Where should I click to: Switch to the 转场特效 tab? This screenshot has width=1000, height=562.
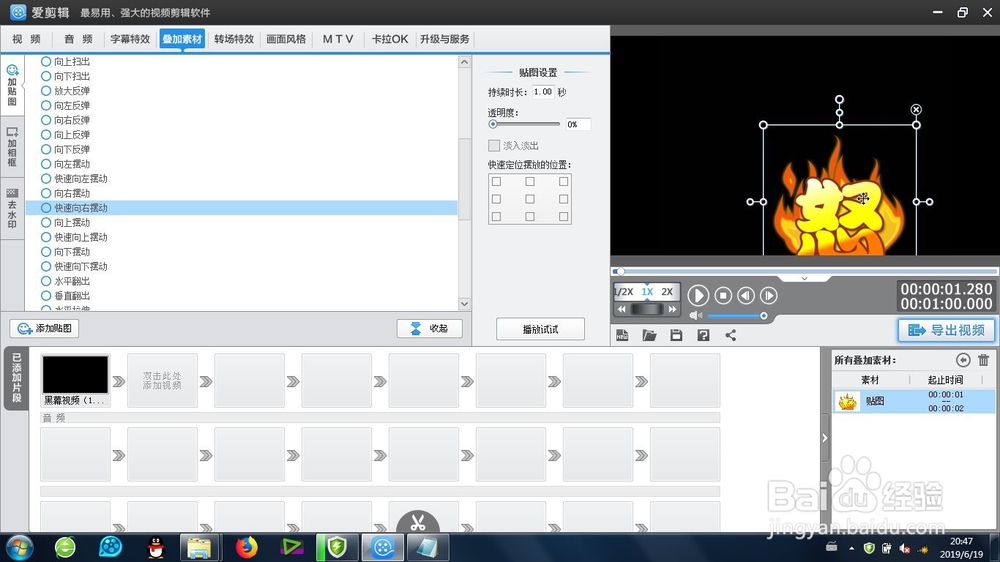tap(234, 39)
